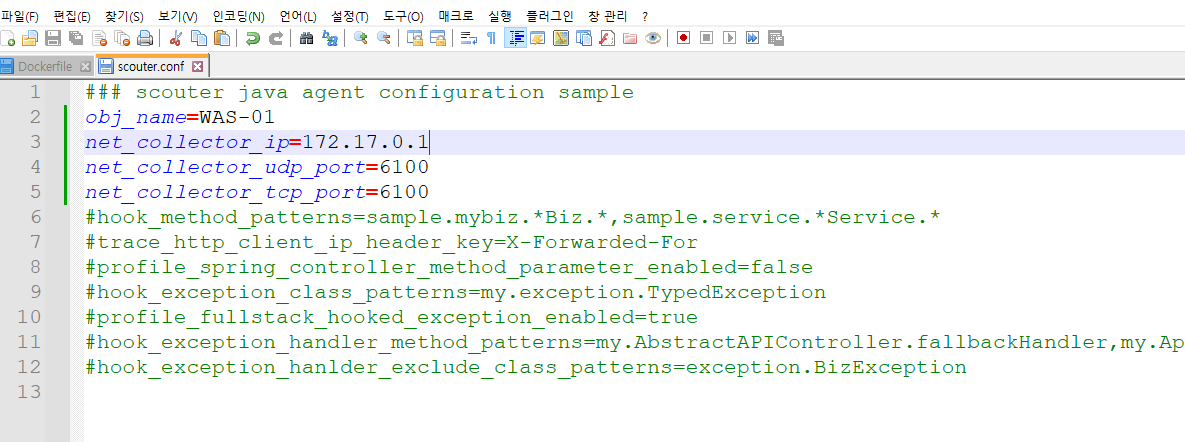The width and height of the screenshot is (1185, 442).
Task: Click the Copy toolbar icon
Action: [199, 38]
